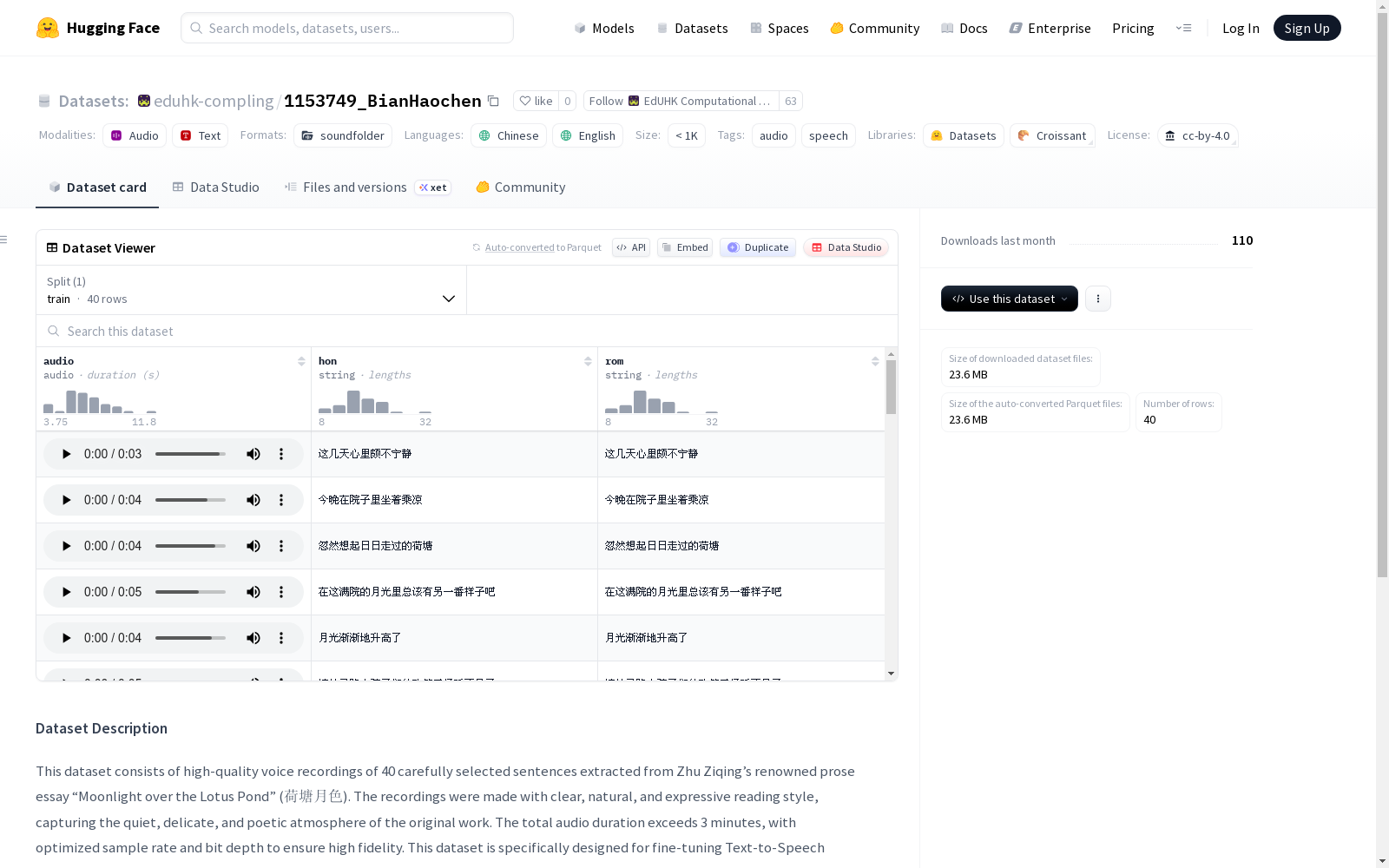Seek in the 0:03 audio progress bar
The image size is (1389, 868).
(x=190, y=454)
